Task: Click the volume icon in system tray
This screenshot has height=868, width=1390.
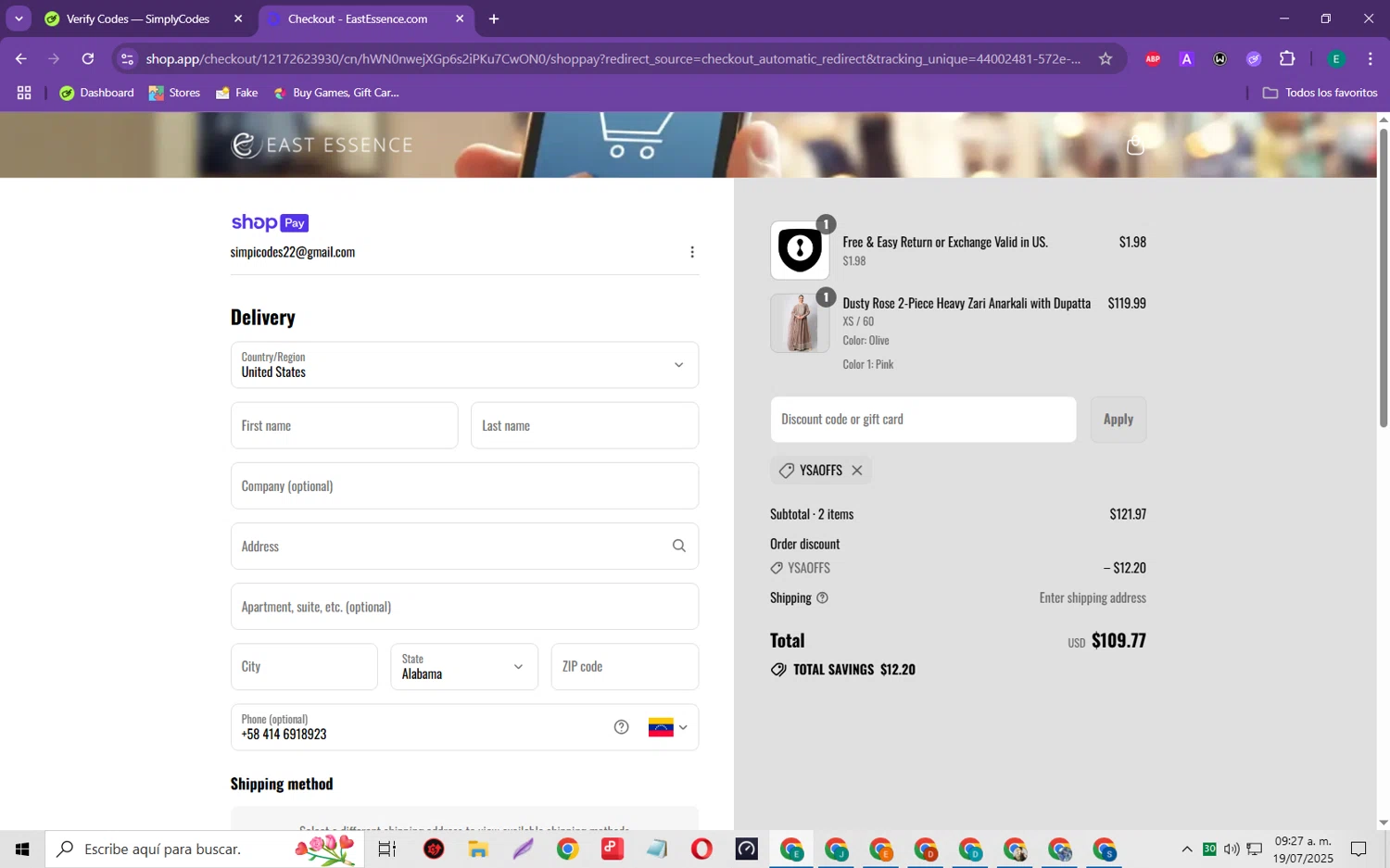Action: 1232,849
